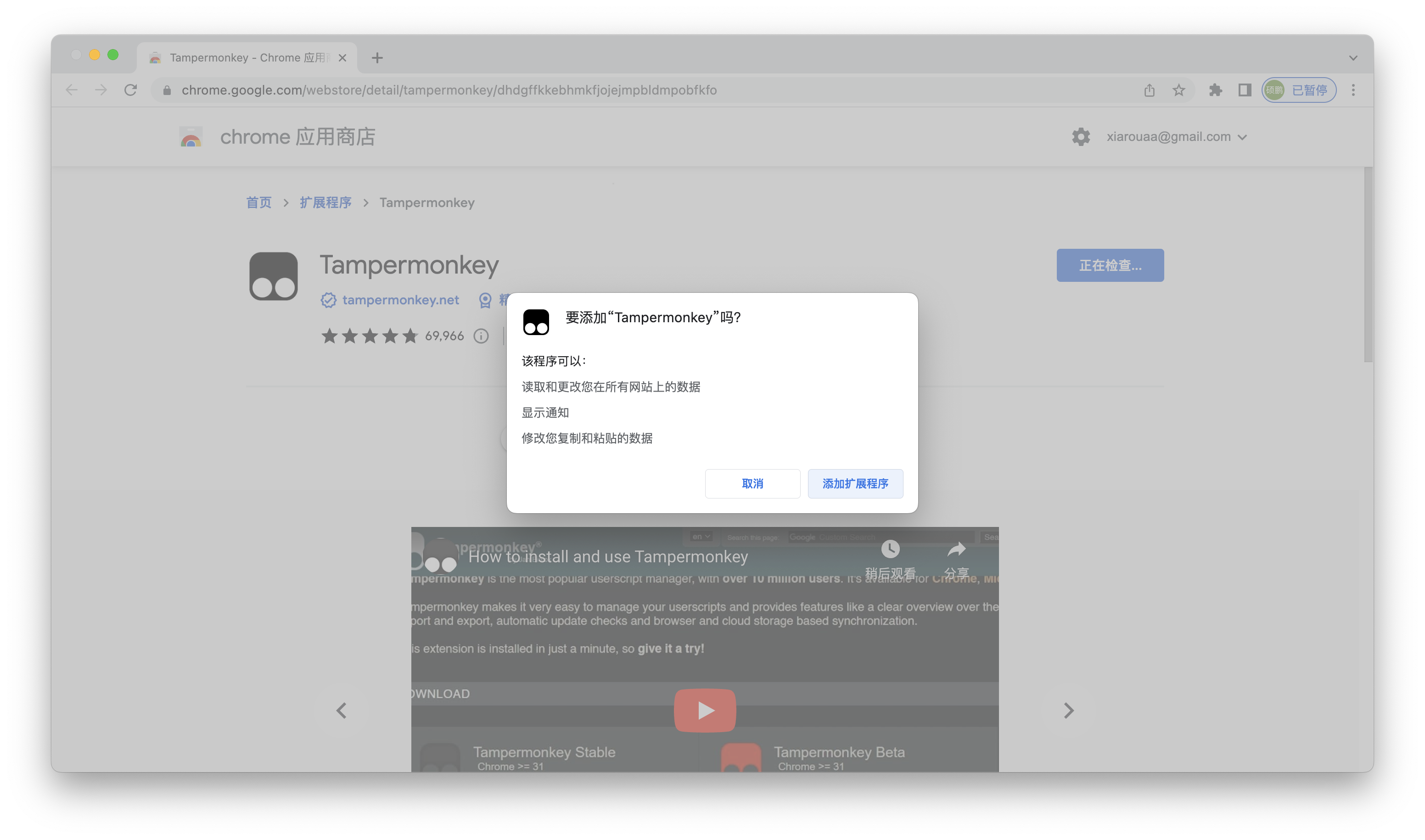Viewport: 1425px width, 840px height.
Task: Expand the xiarouaa@gmail.com account dropdown
Action: click(1177, 136)
